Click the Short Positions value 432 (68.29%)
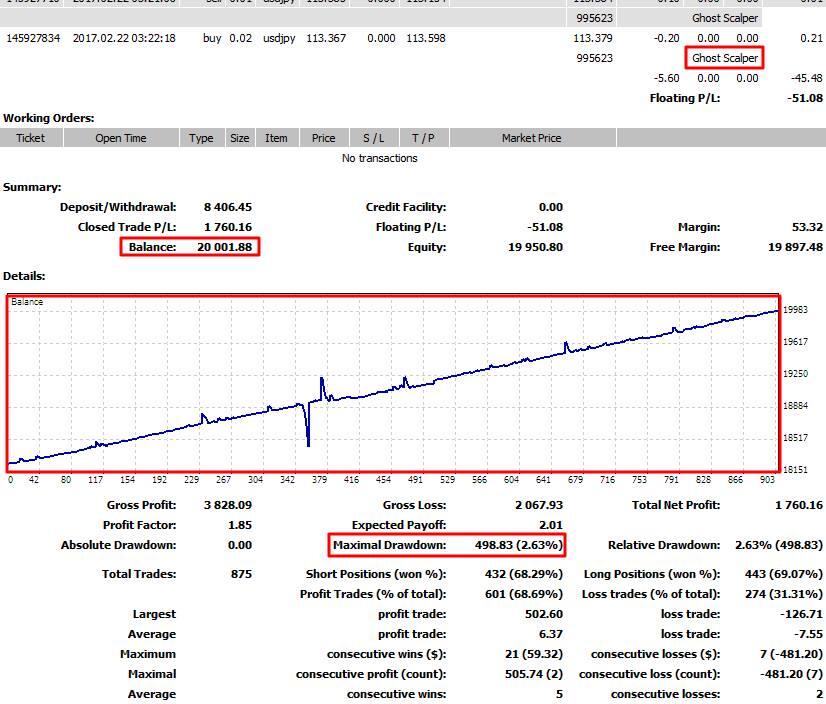The image size is (826, 704). tap(524, 574)
